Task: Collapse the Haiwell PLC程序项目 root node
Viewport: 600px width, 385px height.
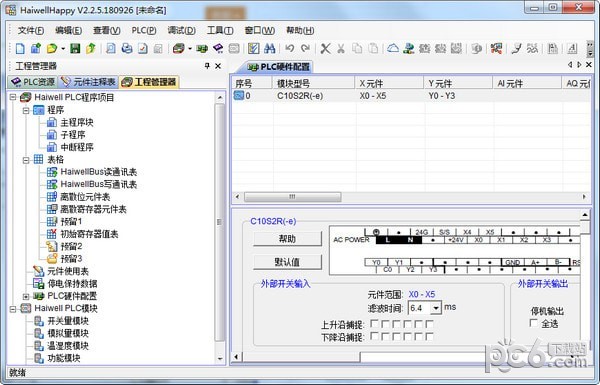Action: tap(13, 97)
